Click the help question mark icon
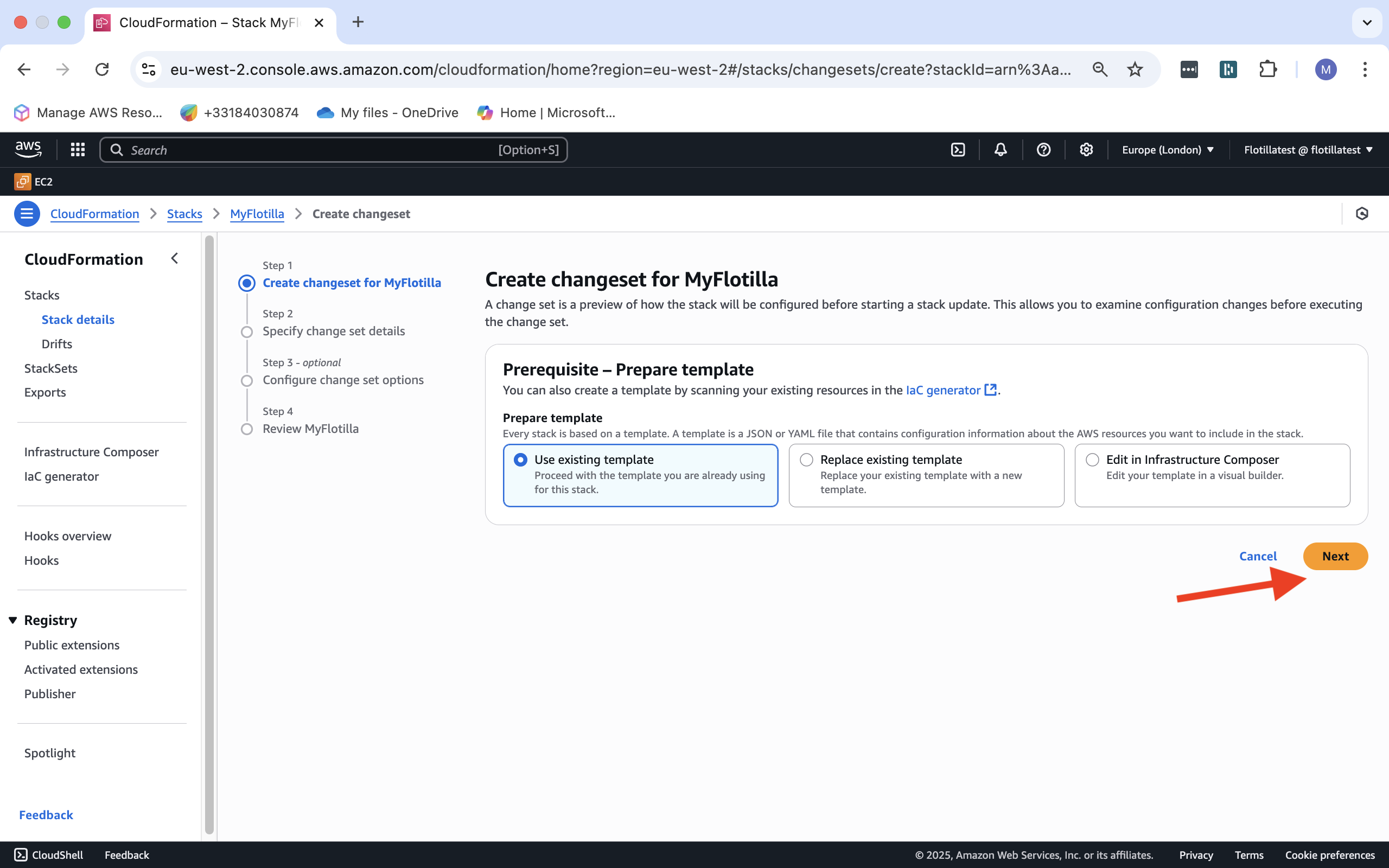The image size is (1389, 868). 1043,150
